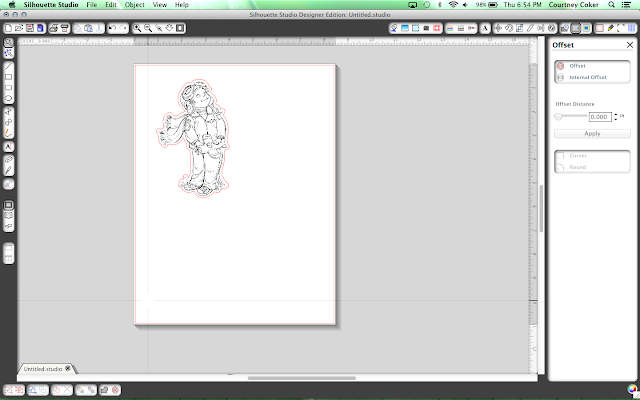The height and width of the screenshot is (400, 640).
Task: Click the Redo arrow icon
Action: tap(123, 28)
